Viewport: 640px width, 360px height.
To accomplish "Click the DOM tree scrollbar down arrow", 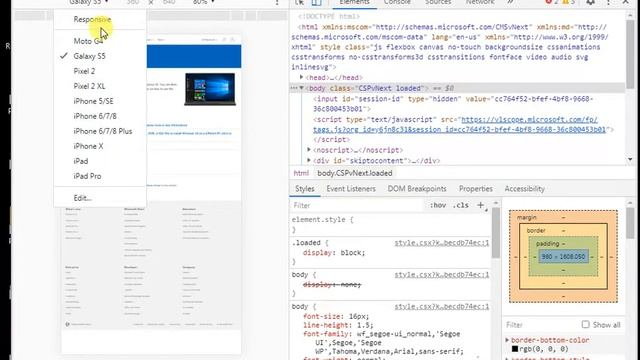I will (630, 160).
